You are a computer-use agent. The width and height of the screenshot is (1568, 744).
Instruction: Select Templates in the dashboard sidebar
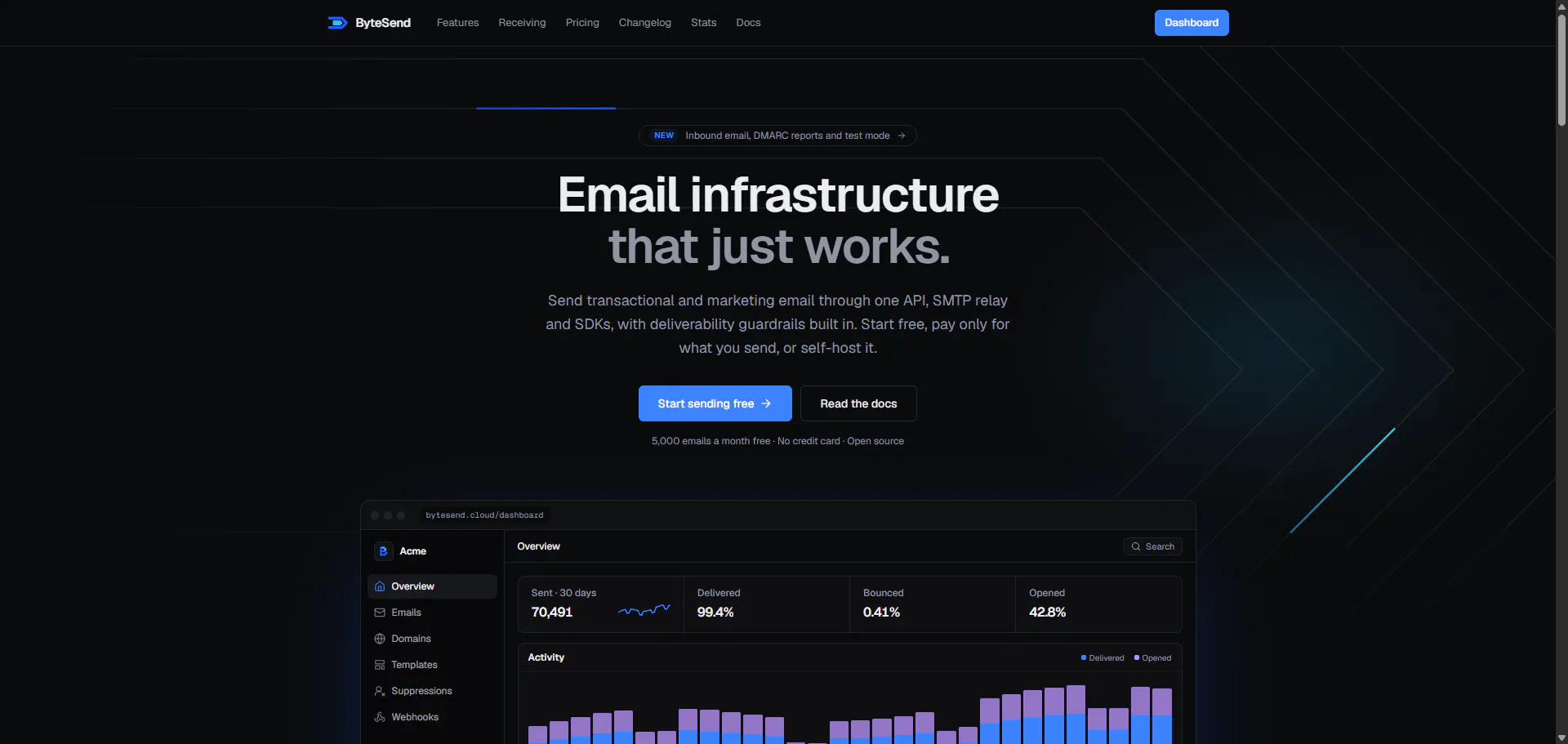coord(432,665)
